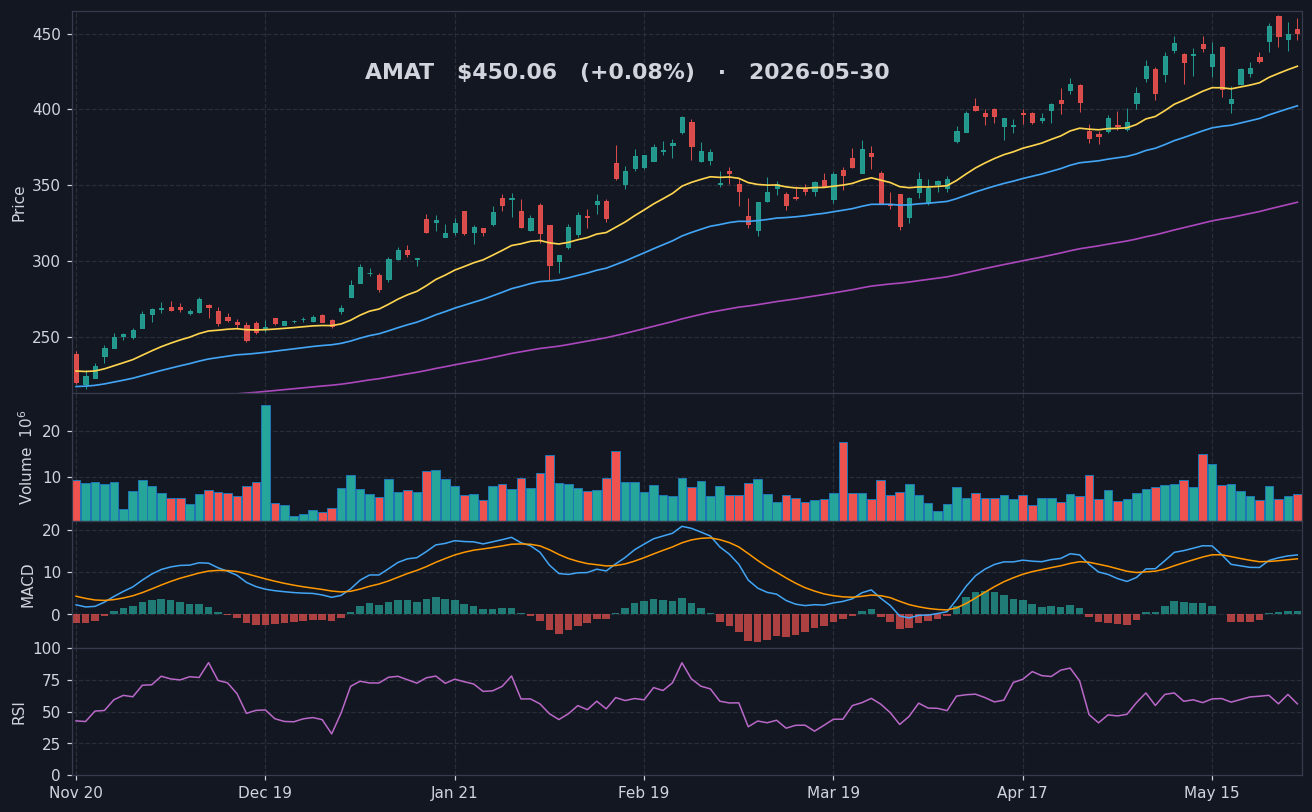This screenshot has width=1312, height=812.
Task: Click the Volume 10^6 axis label
Action: pyautogui.click(x=24, y=457)
